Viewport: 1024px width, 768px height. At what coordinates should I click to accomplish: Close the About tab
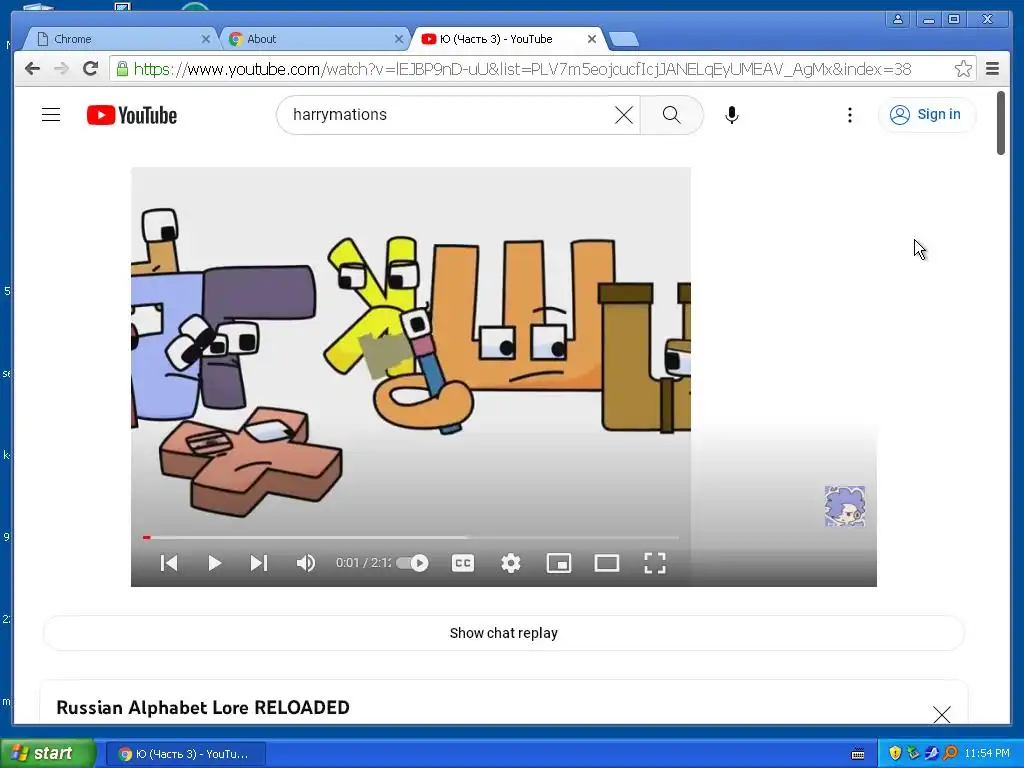tap(399, 39)
